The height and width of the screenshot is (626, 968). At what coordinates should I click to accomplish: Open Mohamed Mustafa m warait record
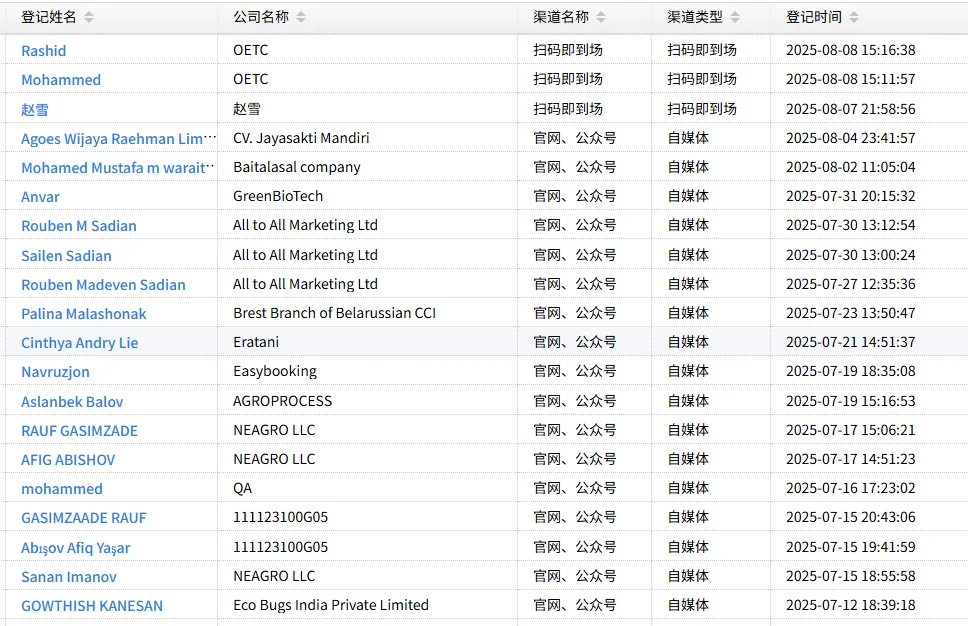pyautogui.click(x=117, y=167)
